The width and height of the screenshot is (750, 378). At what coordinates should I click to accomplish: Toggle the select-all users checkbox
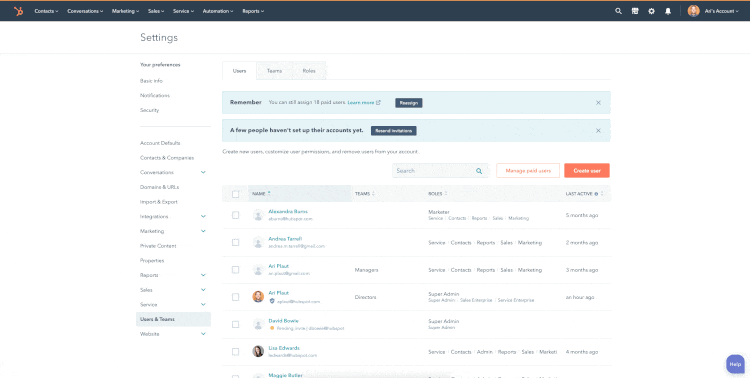pos(235,194)
